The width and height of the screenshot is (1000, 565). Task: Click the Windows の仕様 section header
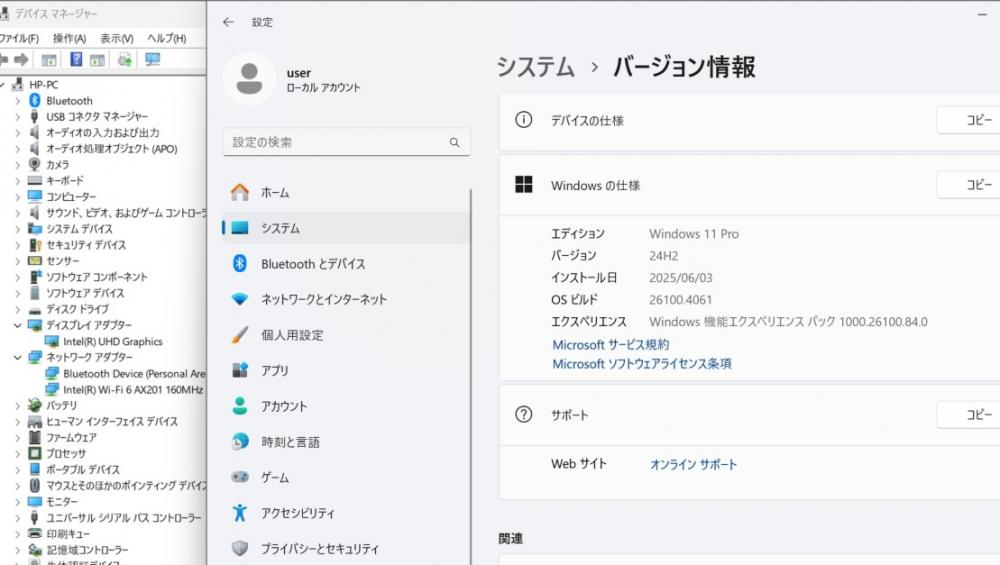pos(749,186)
